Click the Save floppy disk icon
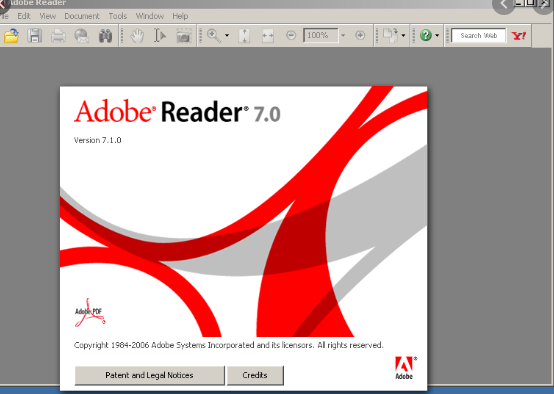 coord(35,36)
